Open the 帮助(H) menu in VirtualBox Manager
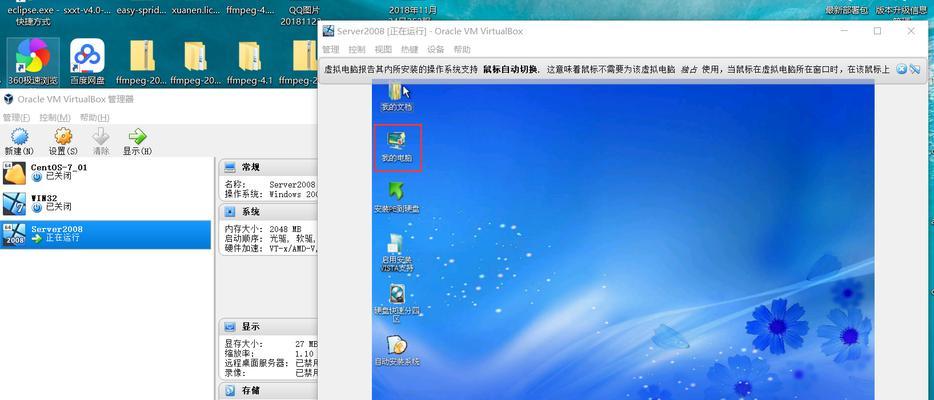Viewport: 934px width, 400px height. 94,117
